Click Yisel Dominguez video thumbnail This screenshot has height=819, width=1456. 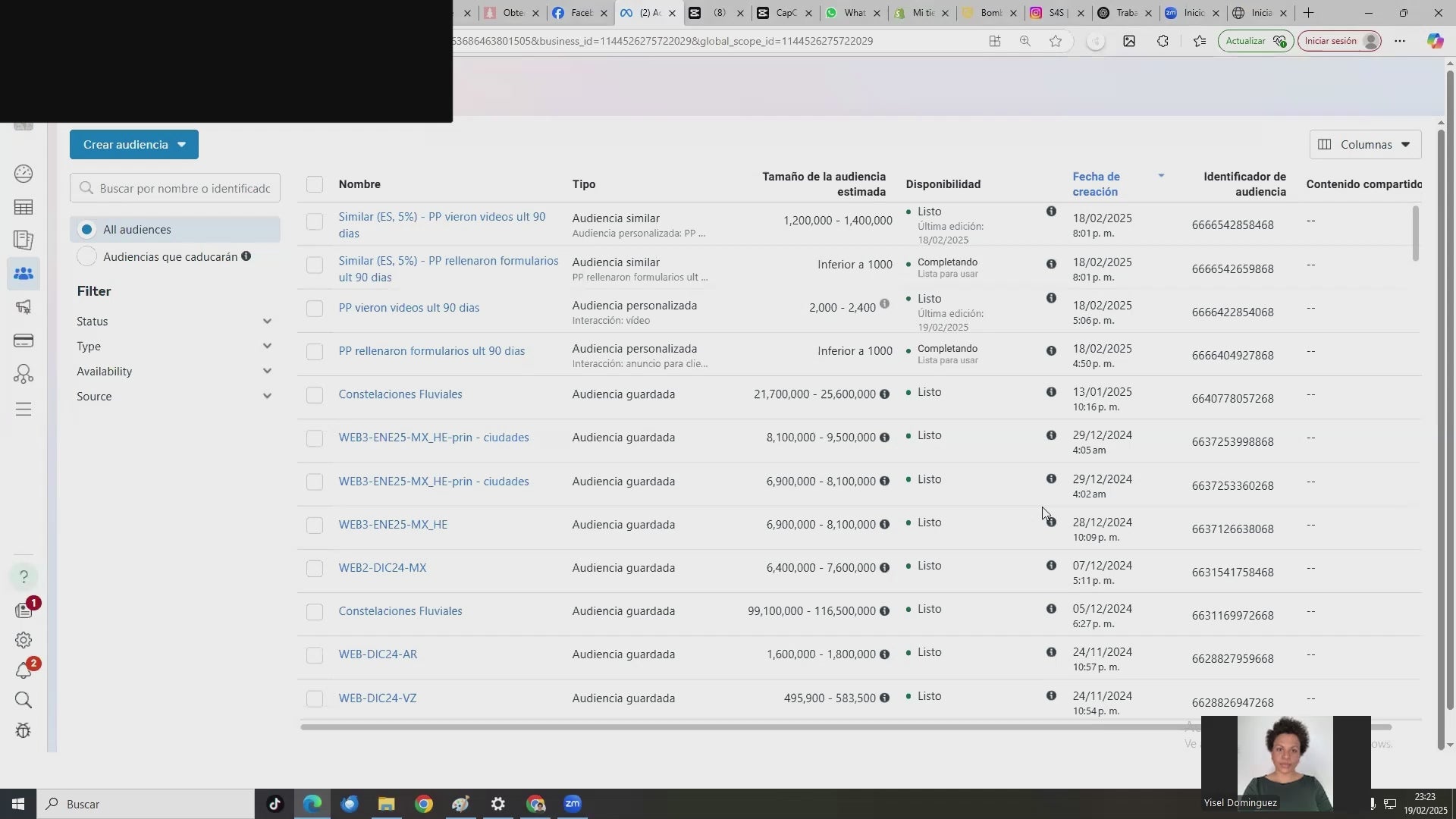pos(1285,764)
